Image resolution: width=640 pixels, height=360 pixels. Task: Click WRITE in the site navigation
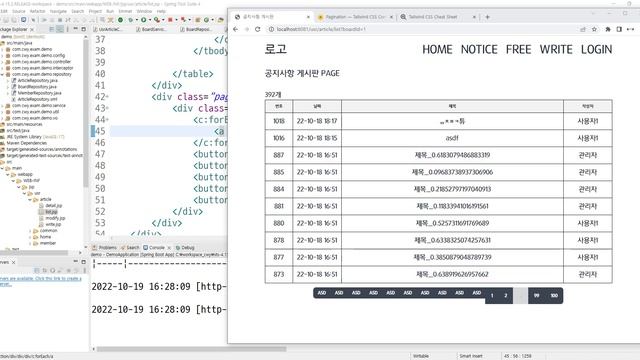[556, 49]
